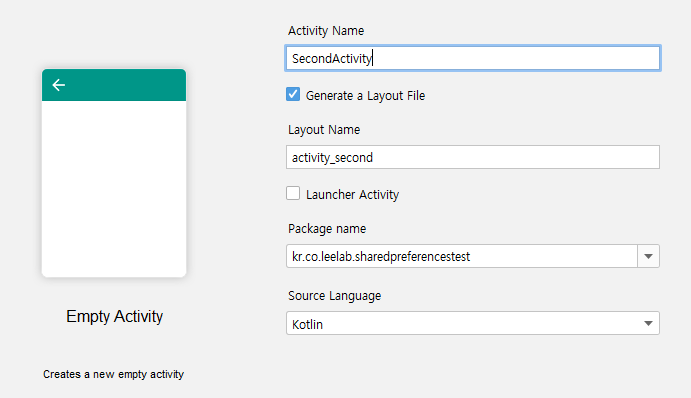Select the Kotlin source language combo box
Screen dimensions: 691x398
pos(473,324)
